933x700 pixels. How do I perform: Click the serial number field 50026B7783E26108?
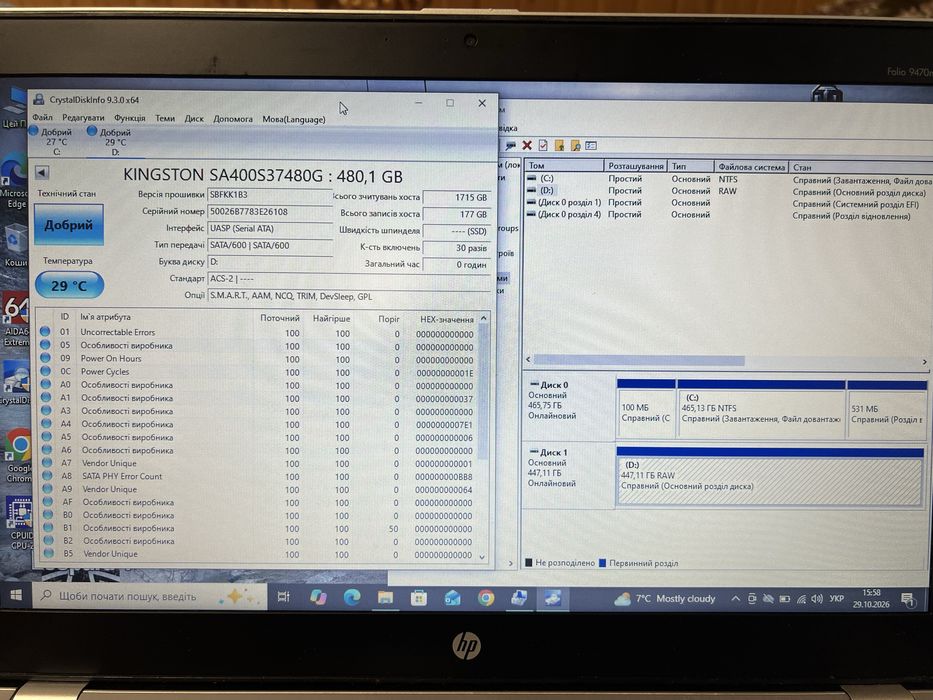pos(270,211)
